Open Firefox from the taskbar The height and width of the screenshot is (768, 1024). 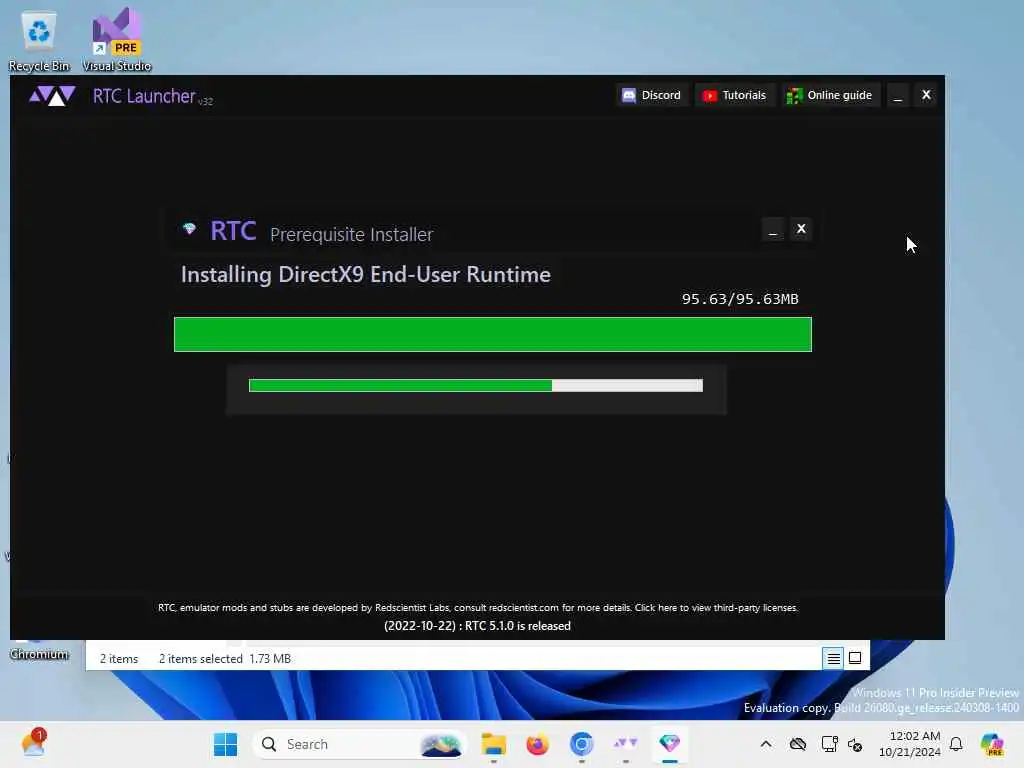click(x=537, y=744)
